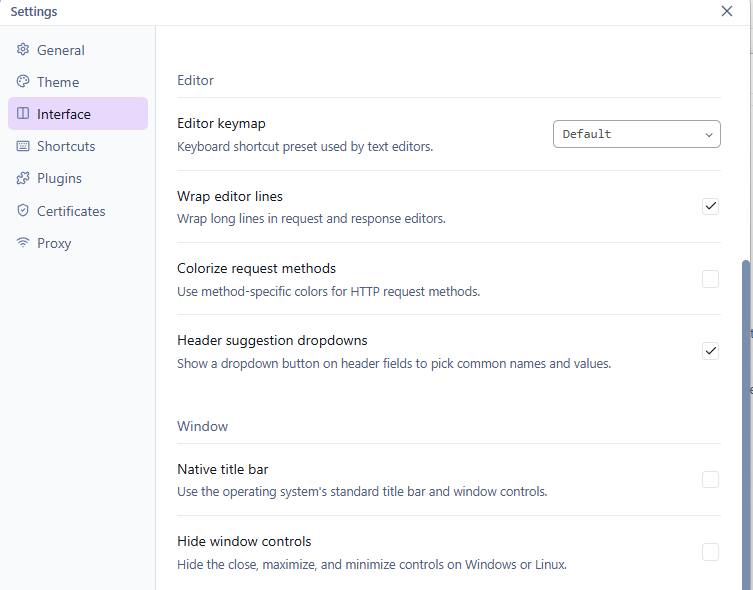Open the General settings section

click(78, 50)
